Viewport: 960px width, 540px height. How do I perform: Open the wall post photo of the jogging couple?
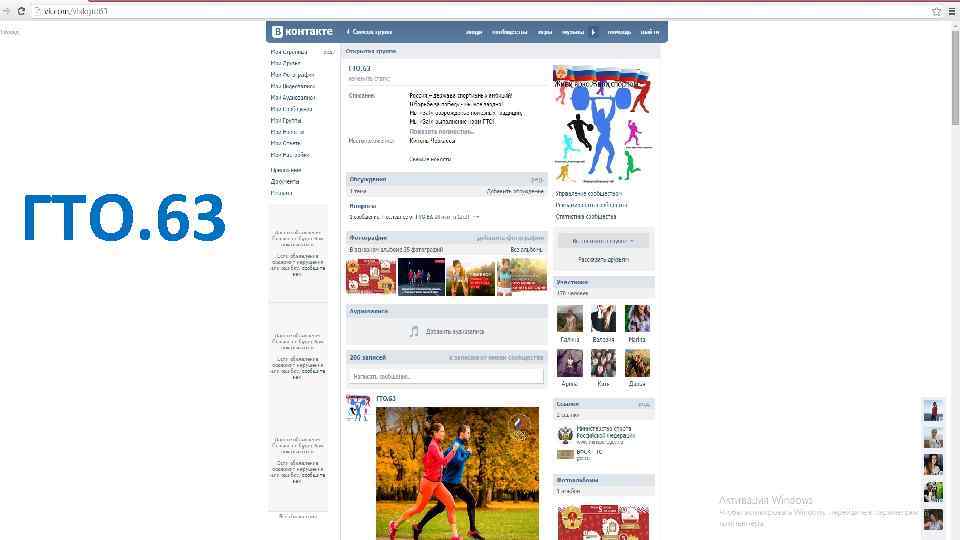pyautogui.click(x=457, y=473)
